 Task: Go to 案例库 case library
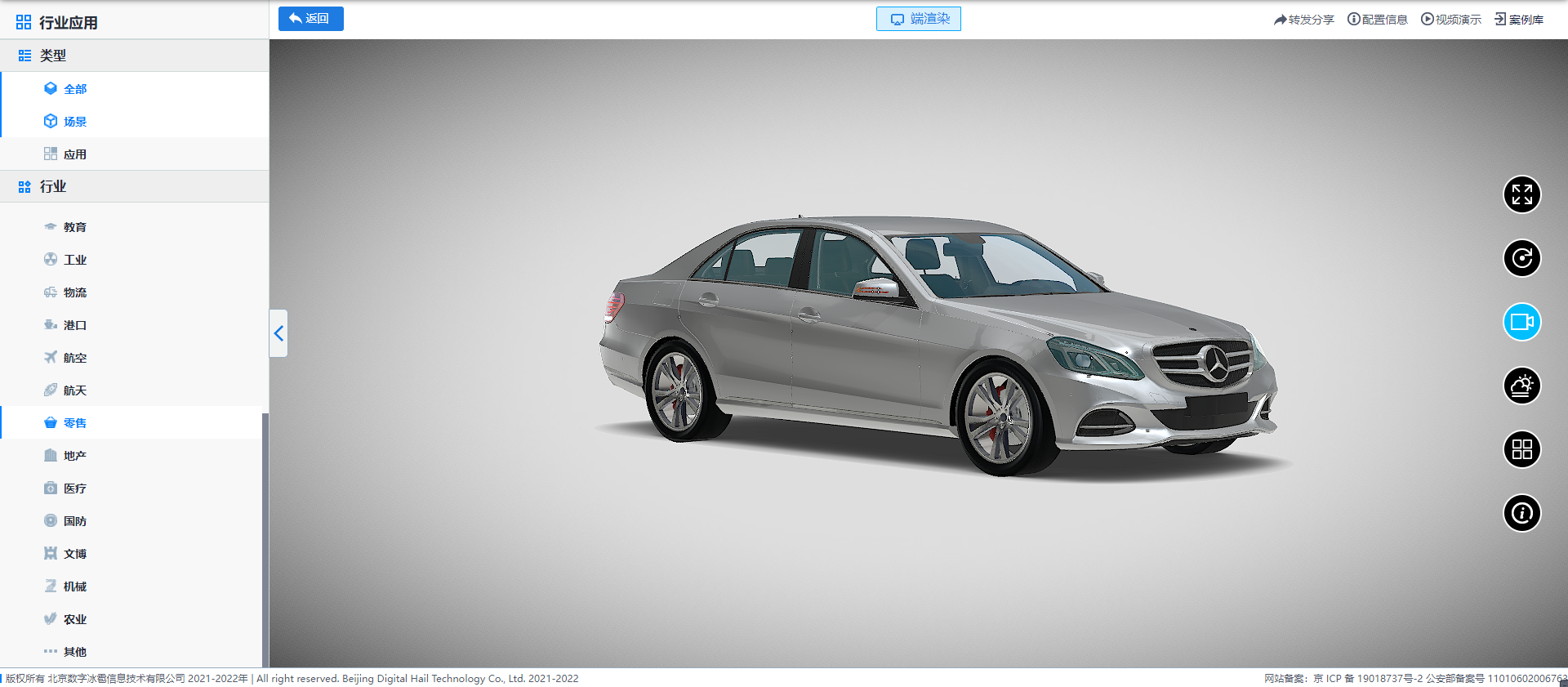pyautogui.click(x=1518, y=20)
